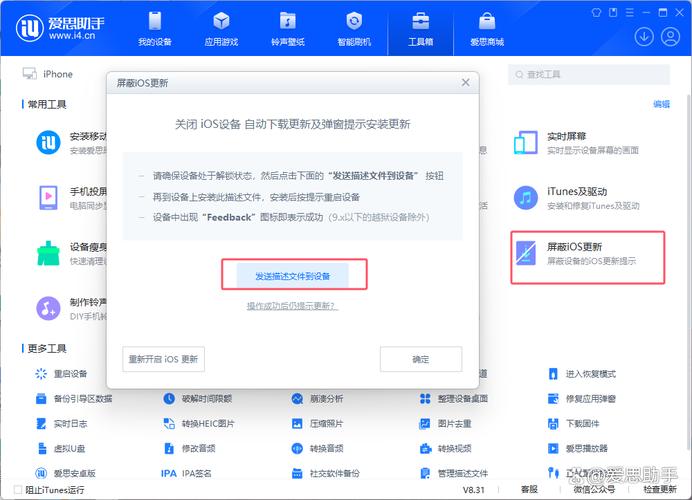Open 修复应用弹窗 tool
Viewport: 692px width, 500px height.
pyautogui.click(x=581, y=399)
